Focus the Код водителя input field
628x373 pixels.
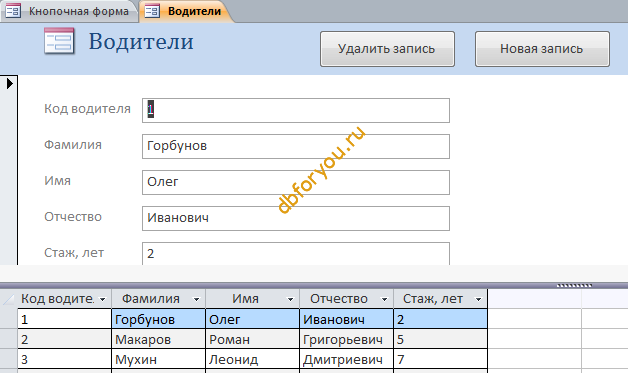(296, 110)
